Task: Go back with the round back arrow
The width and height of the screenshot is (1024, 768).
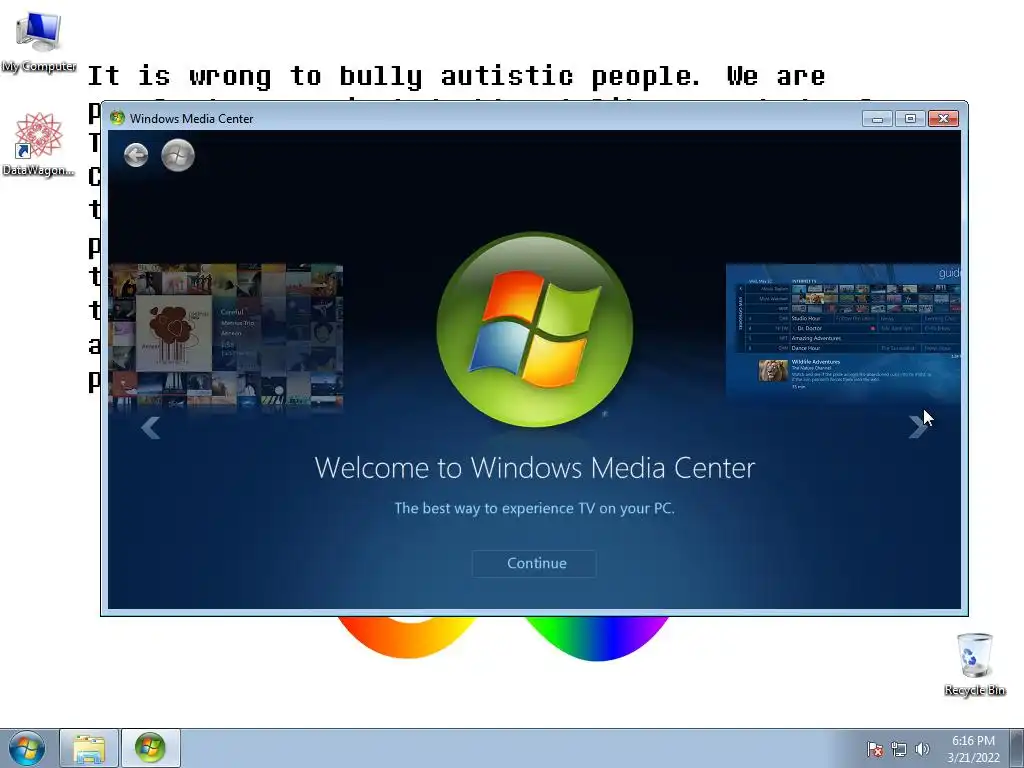Action: click(136, 155)
